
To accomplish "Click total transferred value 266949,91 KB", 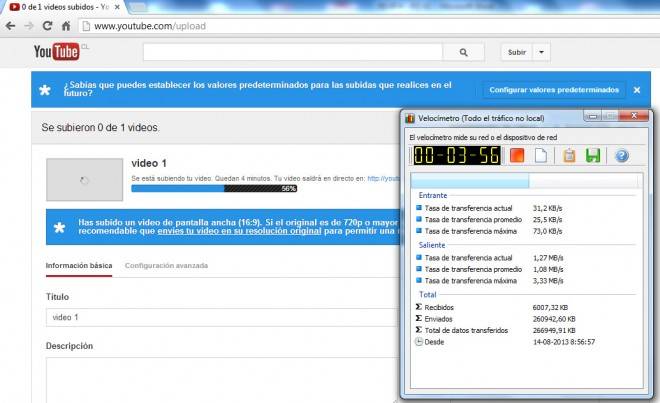I will [x=554, y=331].
